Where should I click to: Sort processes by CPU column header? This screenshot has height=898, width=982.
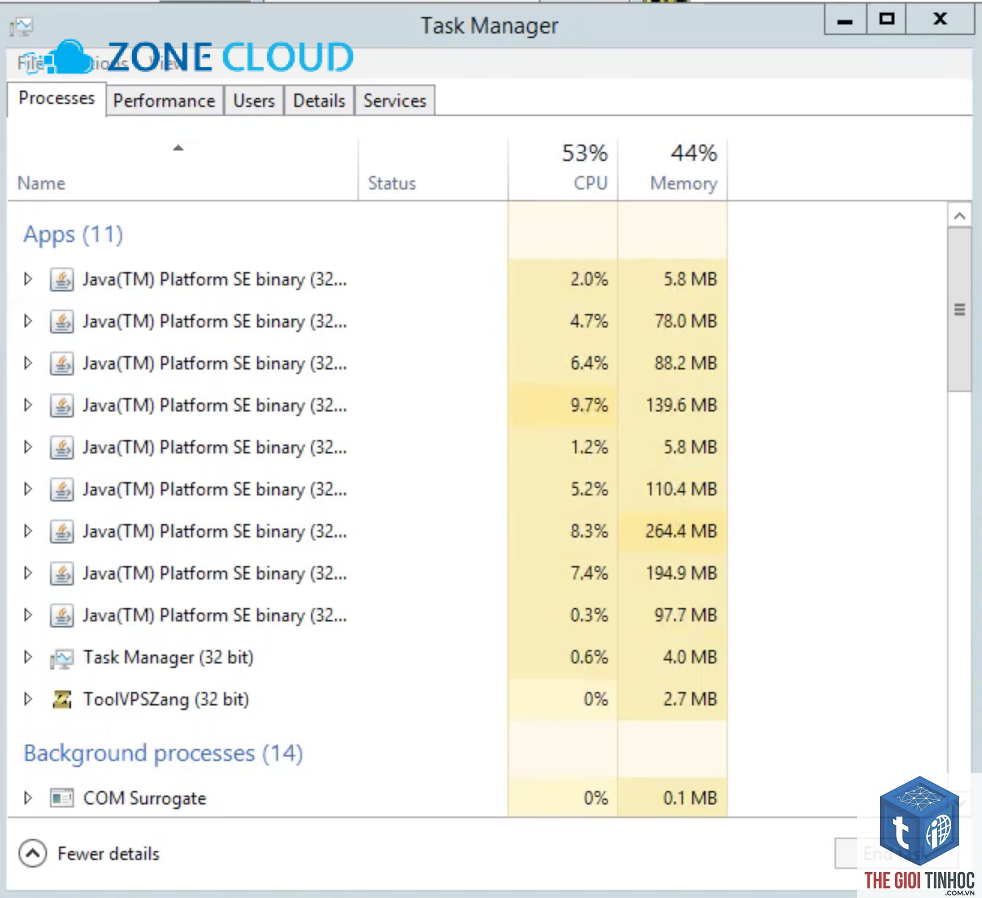[x=564, y=169]
